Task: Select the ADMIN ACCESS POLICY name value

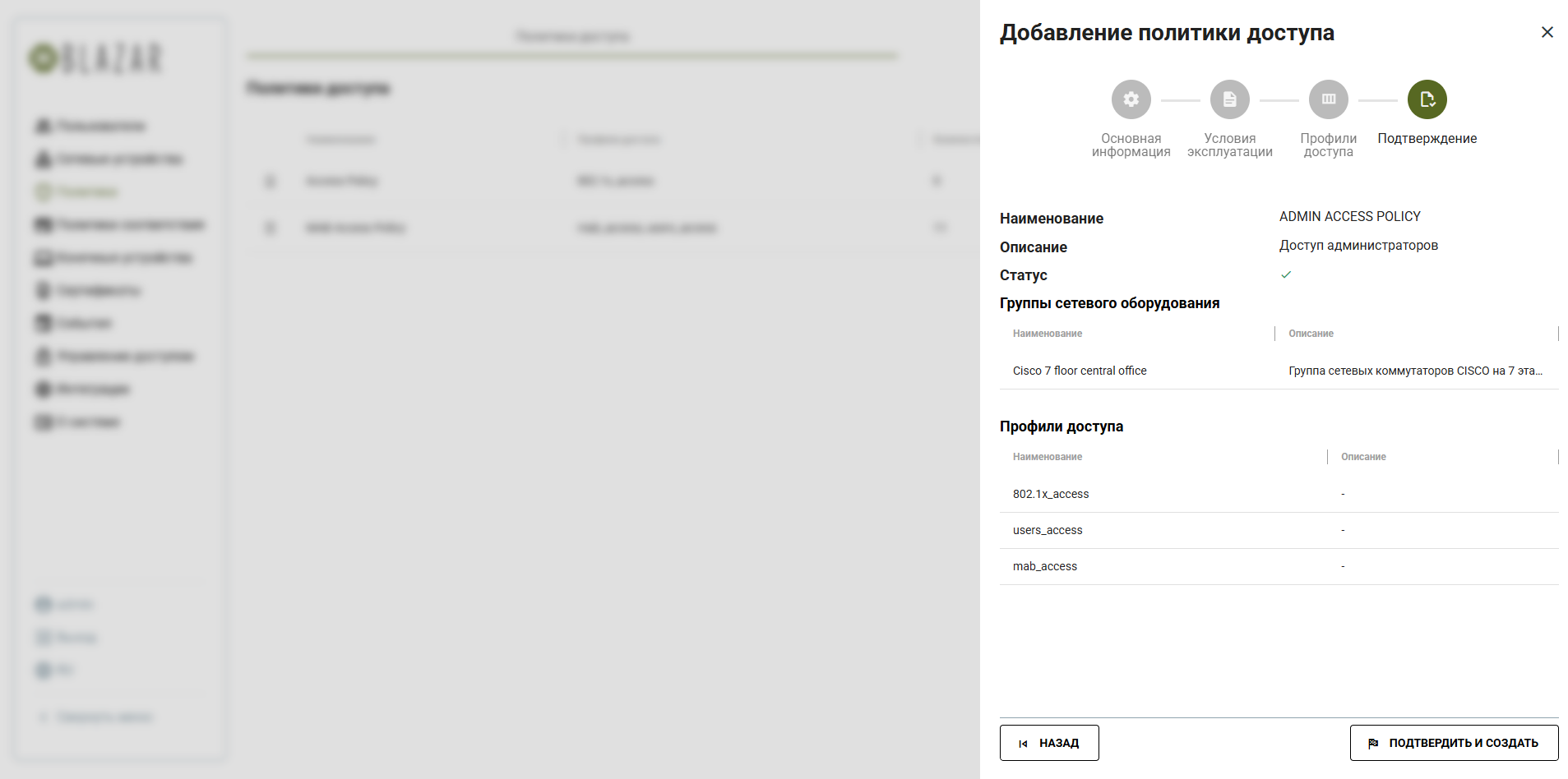Action: [1350, 216]
